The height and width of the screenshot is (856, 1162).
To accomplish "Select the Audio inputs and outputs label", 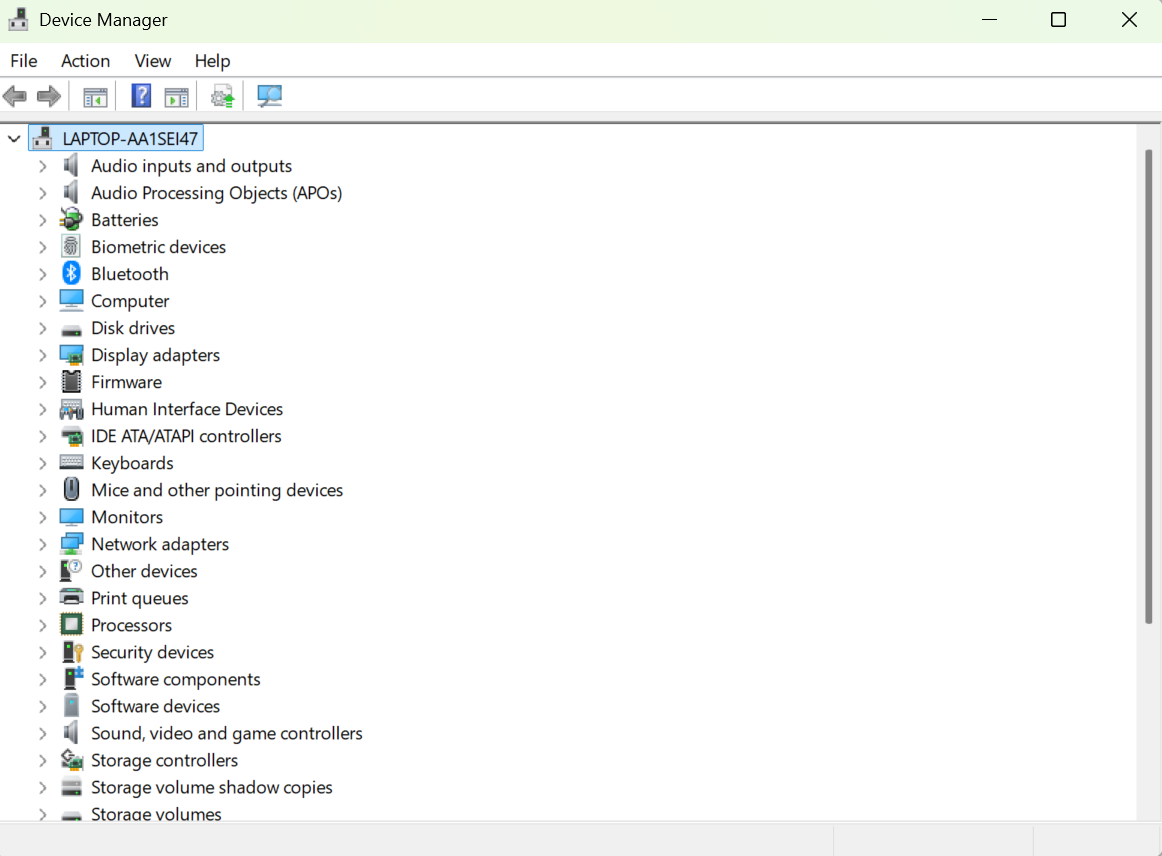I will click(x=191, y=166).
